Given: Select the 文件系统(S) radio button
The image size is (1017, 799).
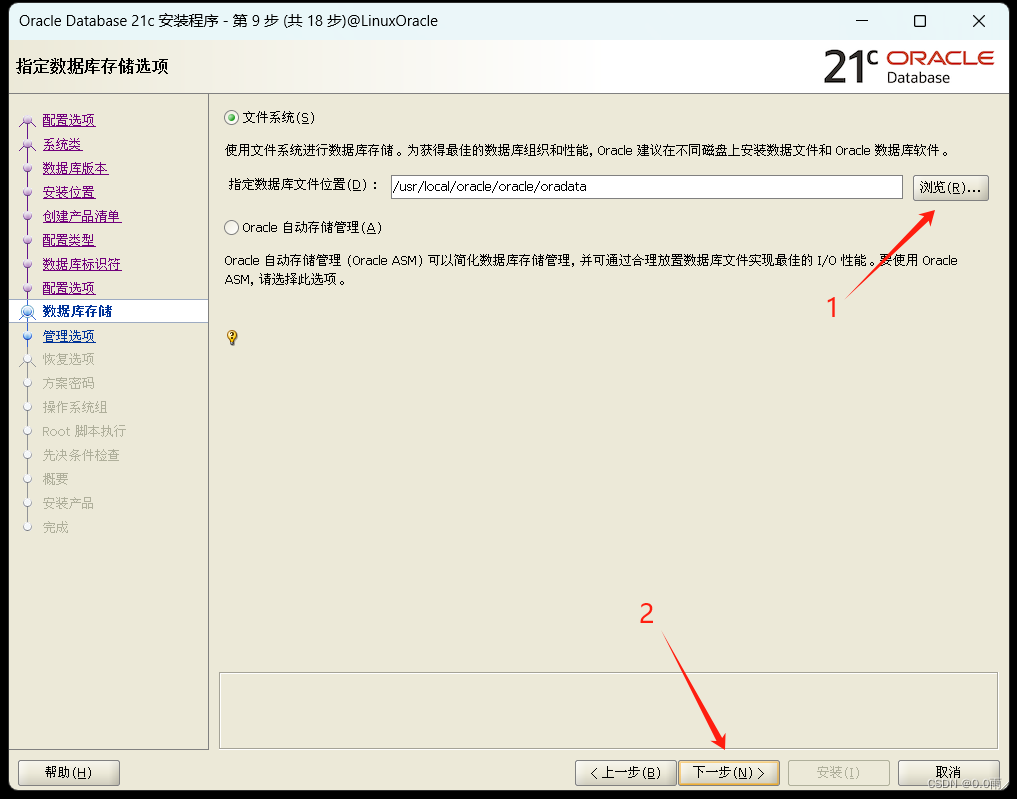Looking at the screenshot, I should [231, 117].
